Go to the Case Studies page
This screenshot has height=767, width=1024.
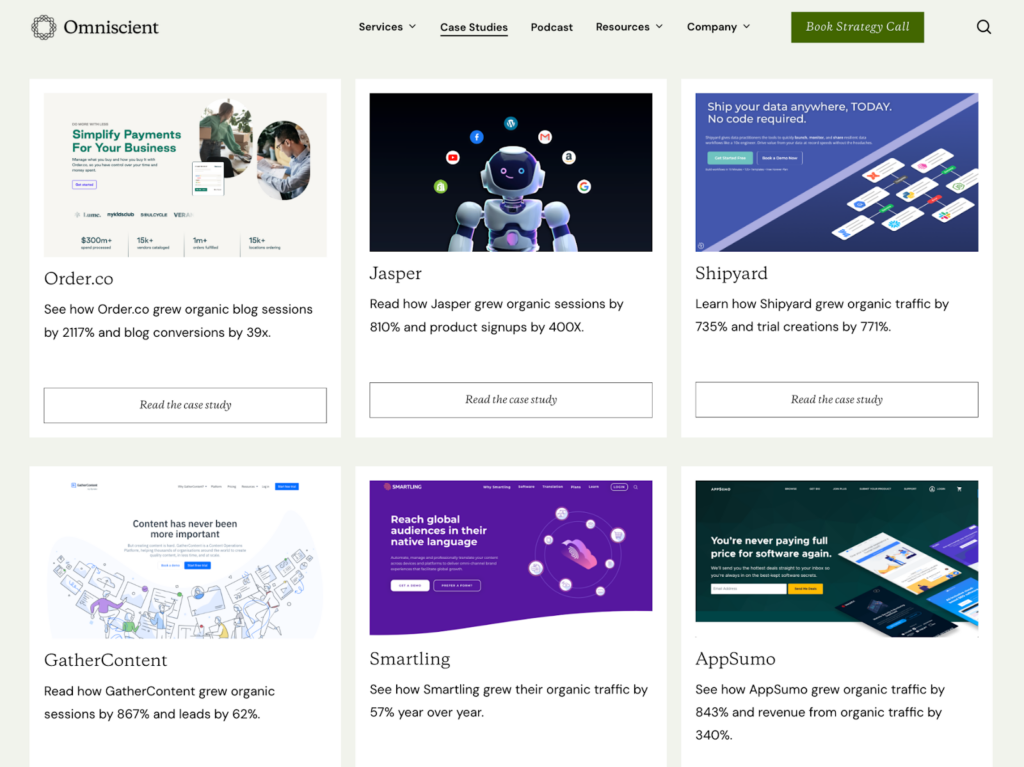[x=474, y=27]
